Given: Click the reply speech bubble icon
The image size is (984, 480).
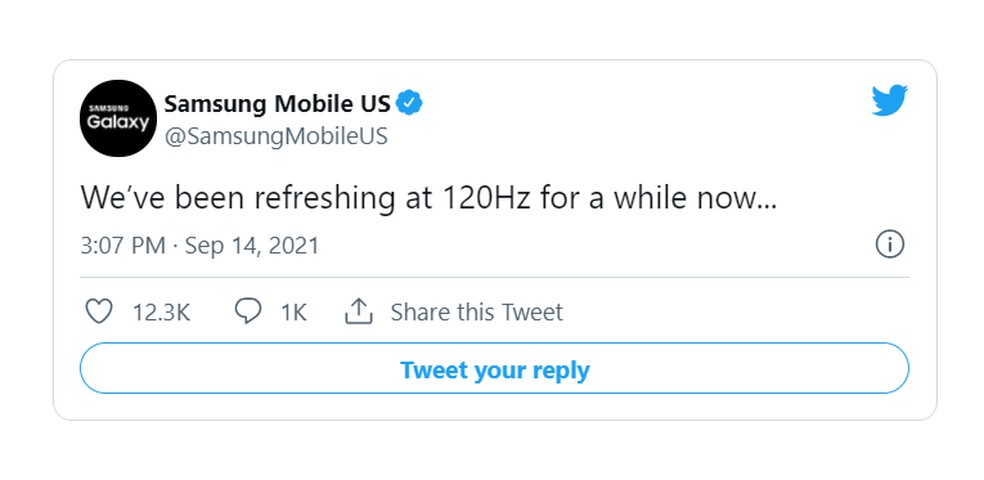Looking at the screenshot, I should pyautogui.click(x=247, y=312).
